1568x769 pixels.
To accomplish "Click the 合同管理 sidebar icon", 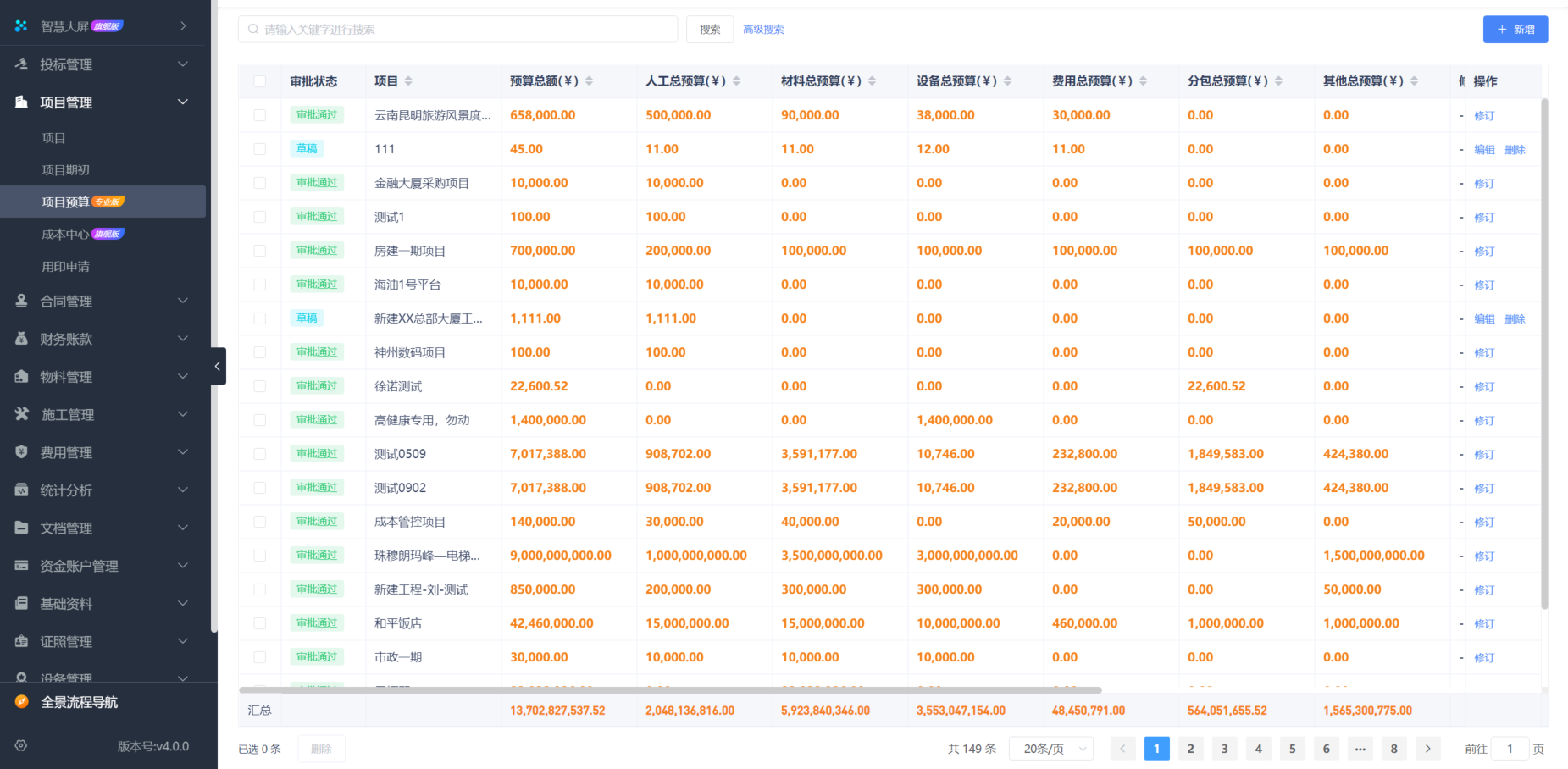I will (21, 301).
